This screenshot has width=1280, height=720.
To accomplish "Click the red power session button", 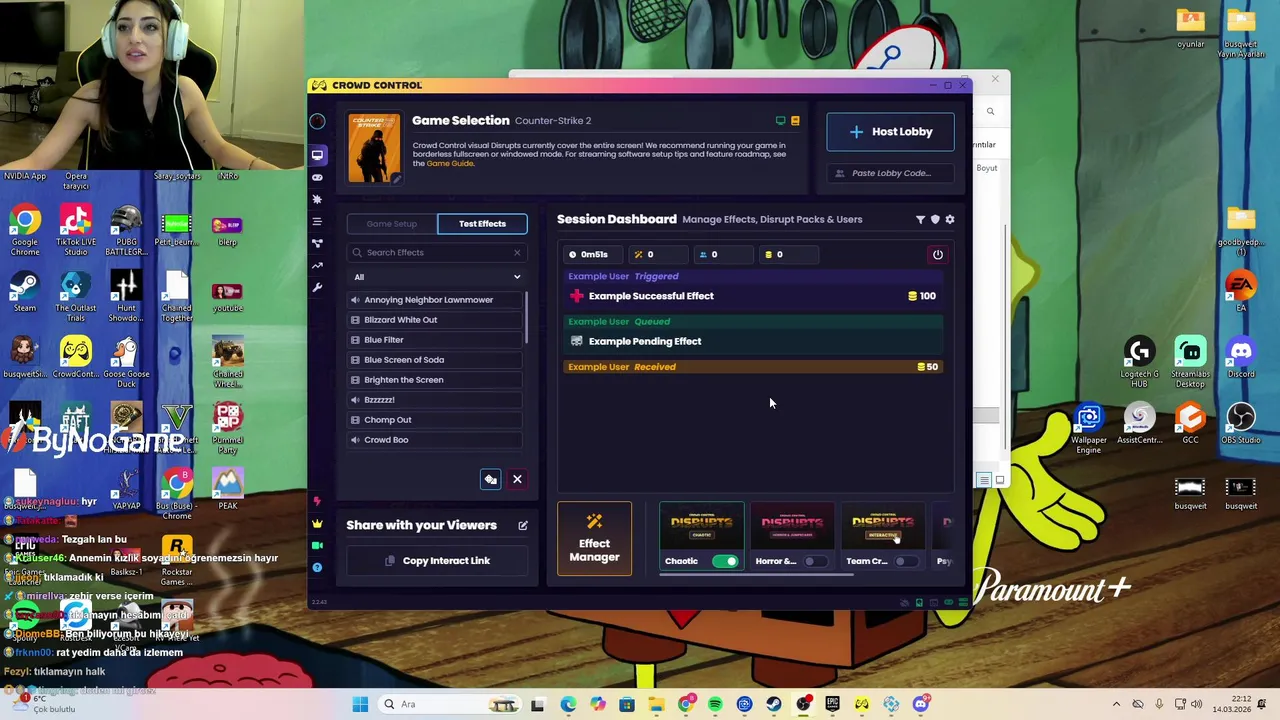I will [938, 254].
